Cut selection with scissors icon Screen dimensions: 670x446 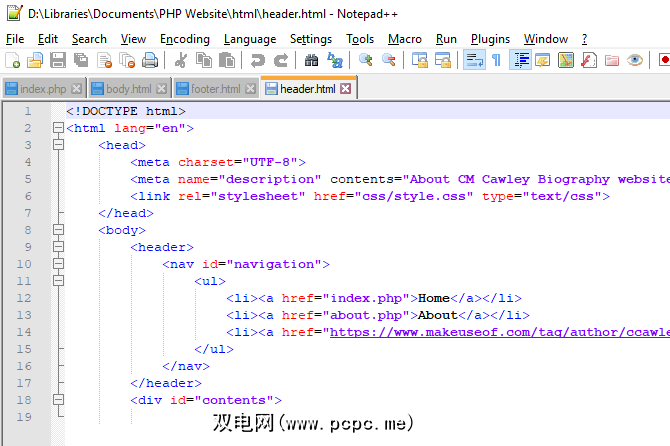click(x=181, y=60)
